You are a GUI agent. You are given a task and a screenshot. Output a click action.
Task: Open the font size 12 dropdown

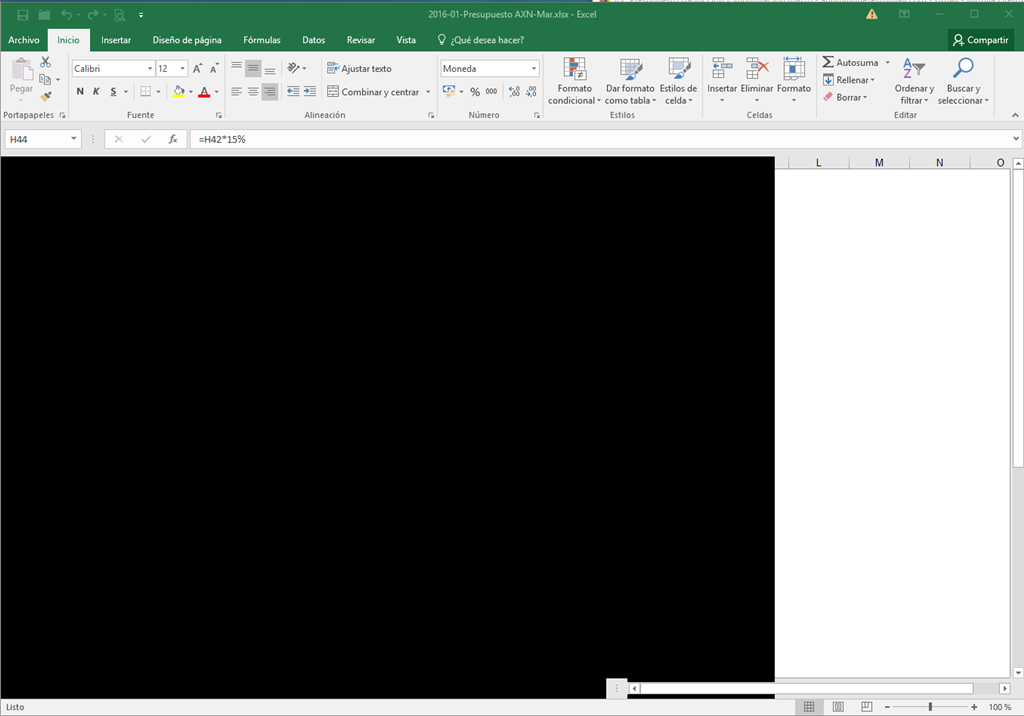point(182,69)
